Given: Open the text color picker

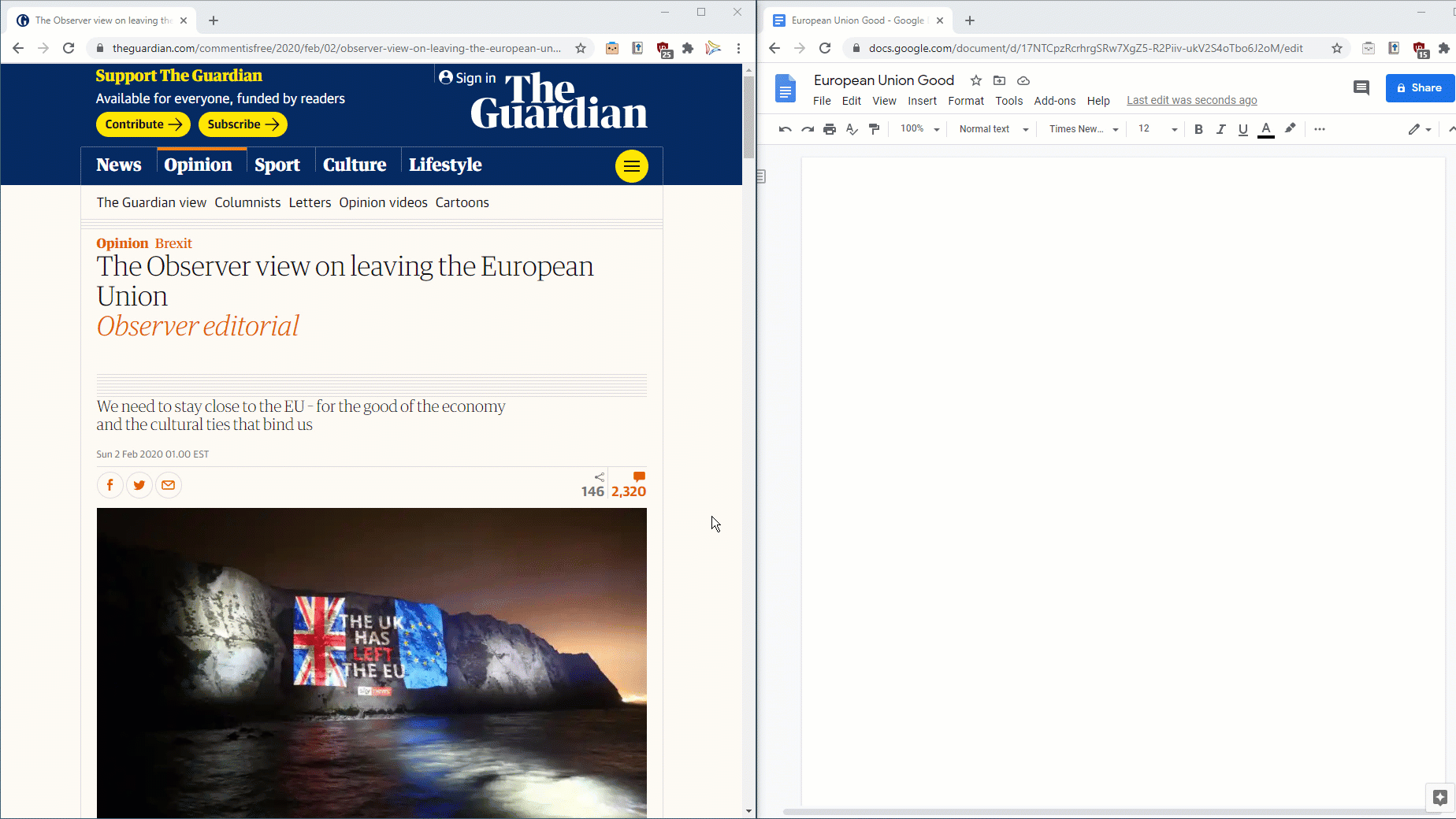Looking at the screenshot, I should tap(1266, 129).
